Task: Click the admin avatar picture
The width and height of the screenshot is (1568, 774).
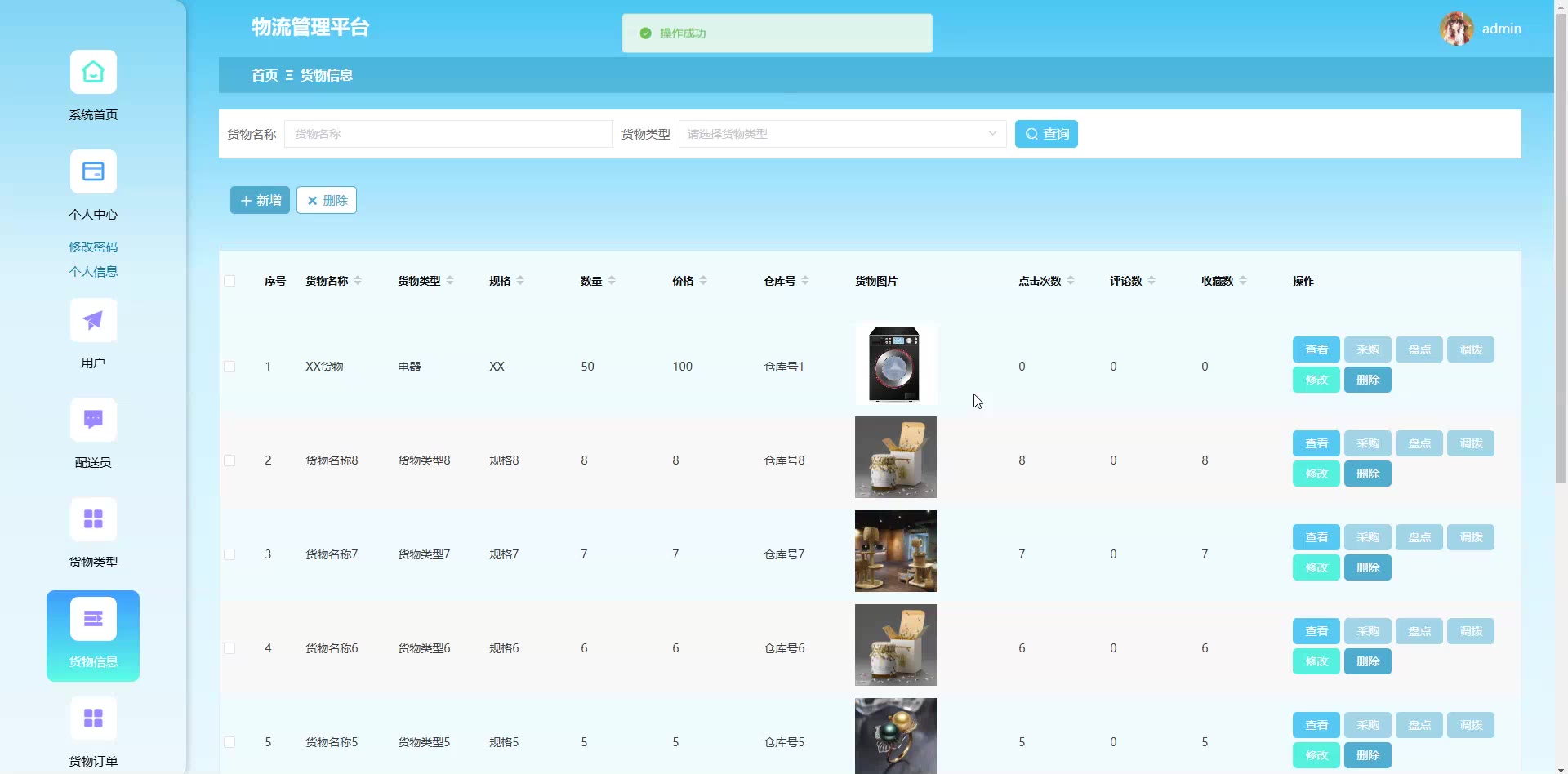Action: [x=1456, y=29]
